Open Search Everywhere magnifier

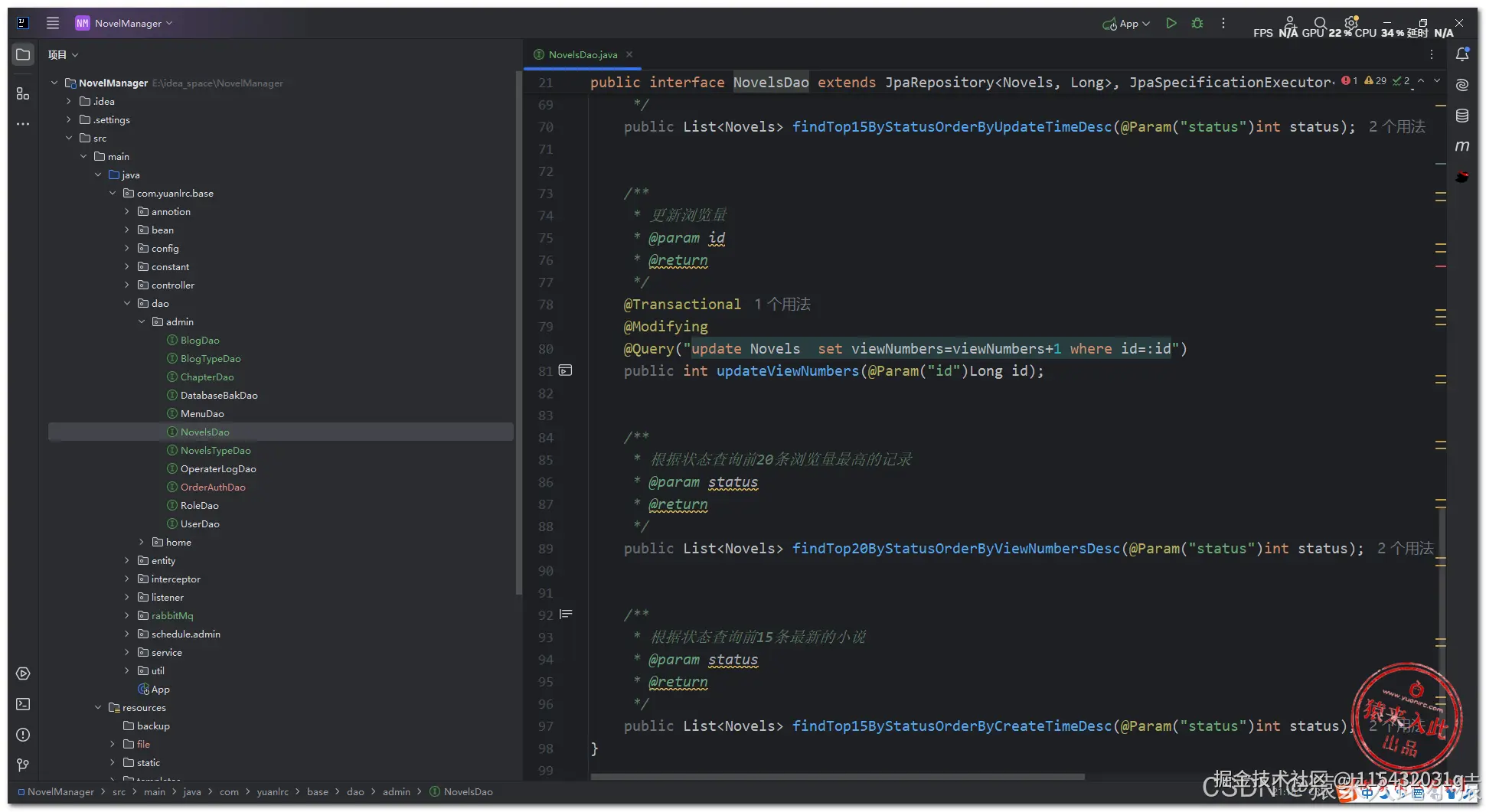[1321, 23]
